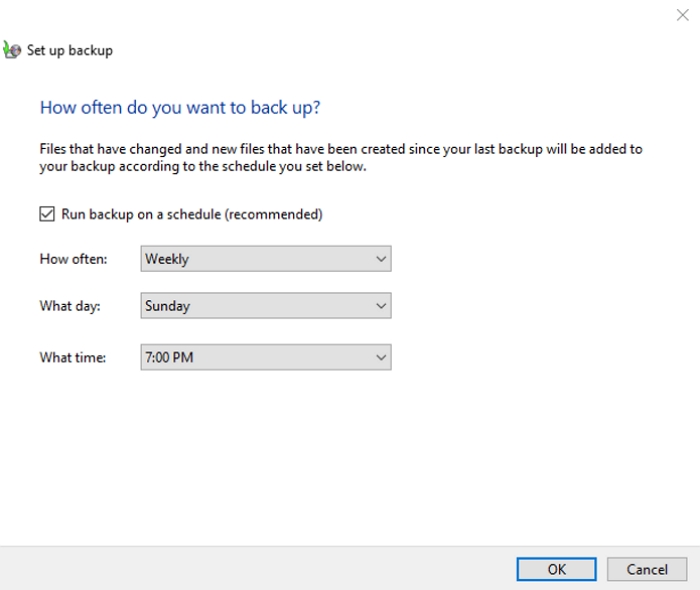Click the 'What day:' field label
Viewport: 700px width, 590px height.
click(70, 306)
